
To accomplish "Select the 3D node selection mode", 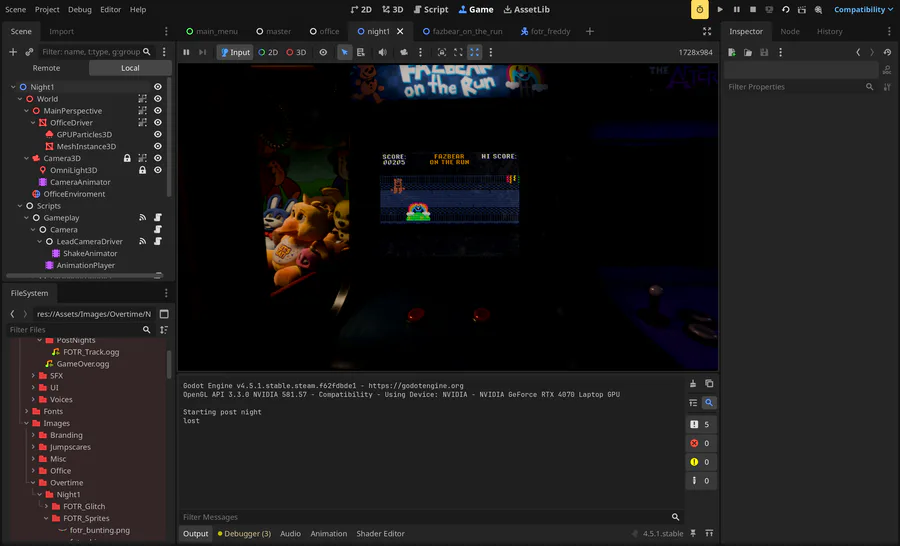I will click(296, 52).
